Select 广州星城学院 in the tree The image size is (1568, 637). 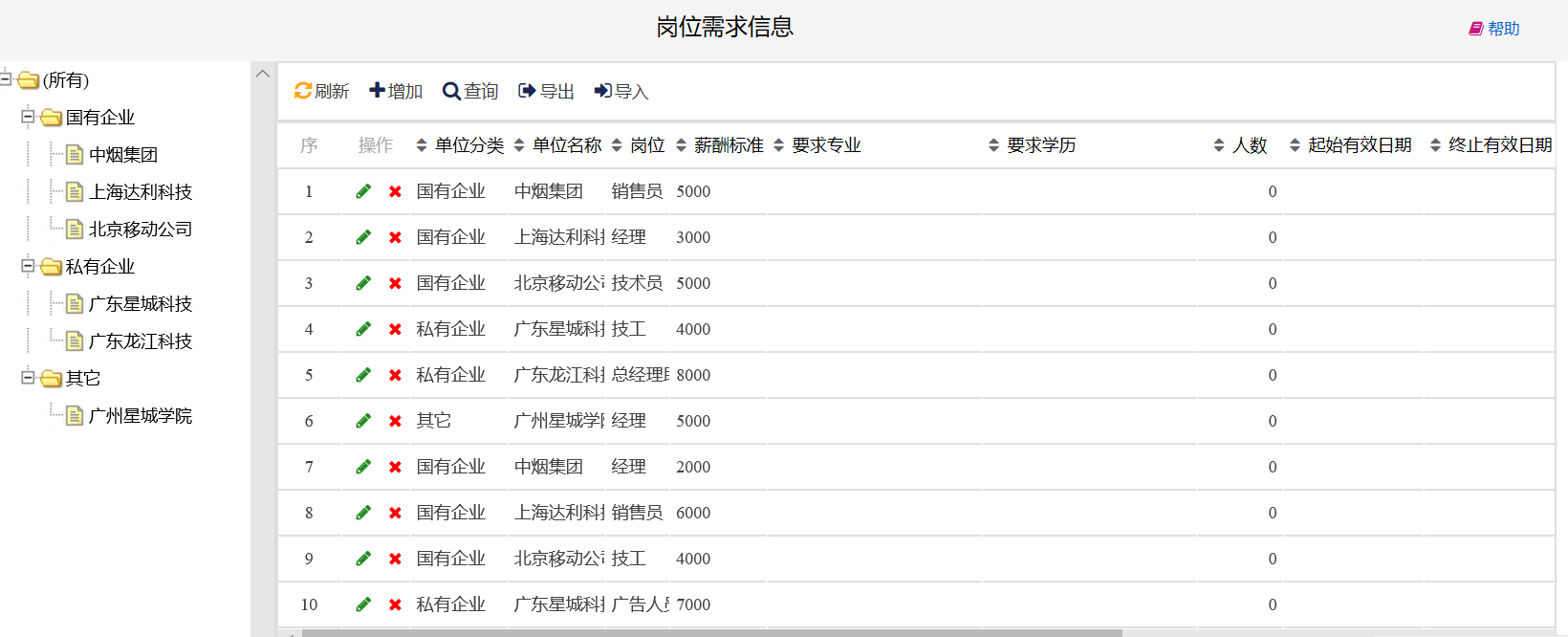point(141,416)
